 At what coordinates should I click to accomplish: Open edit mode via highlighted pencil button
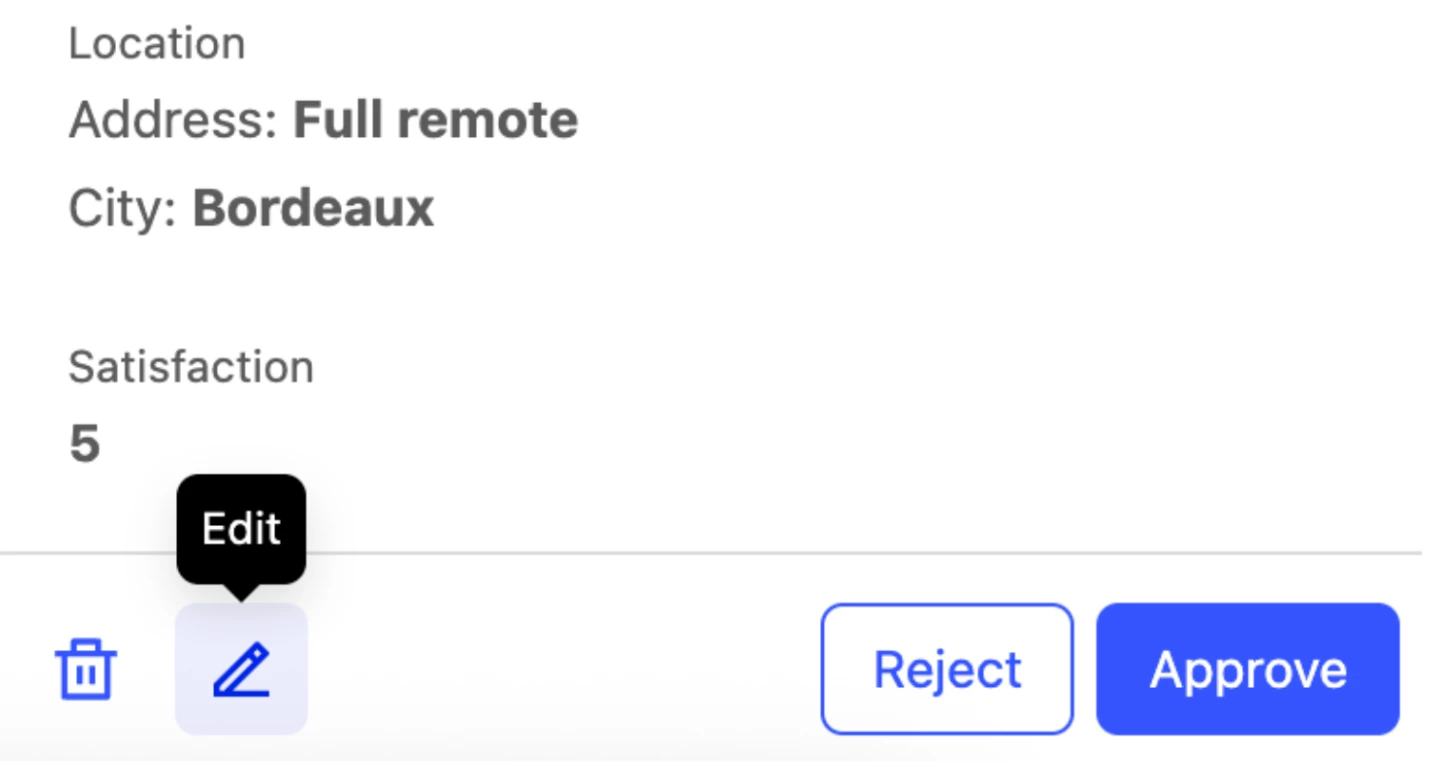pos(241,669)
